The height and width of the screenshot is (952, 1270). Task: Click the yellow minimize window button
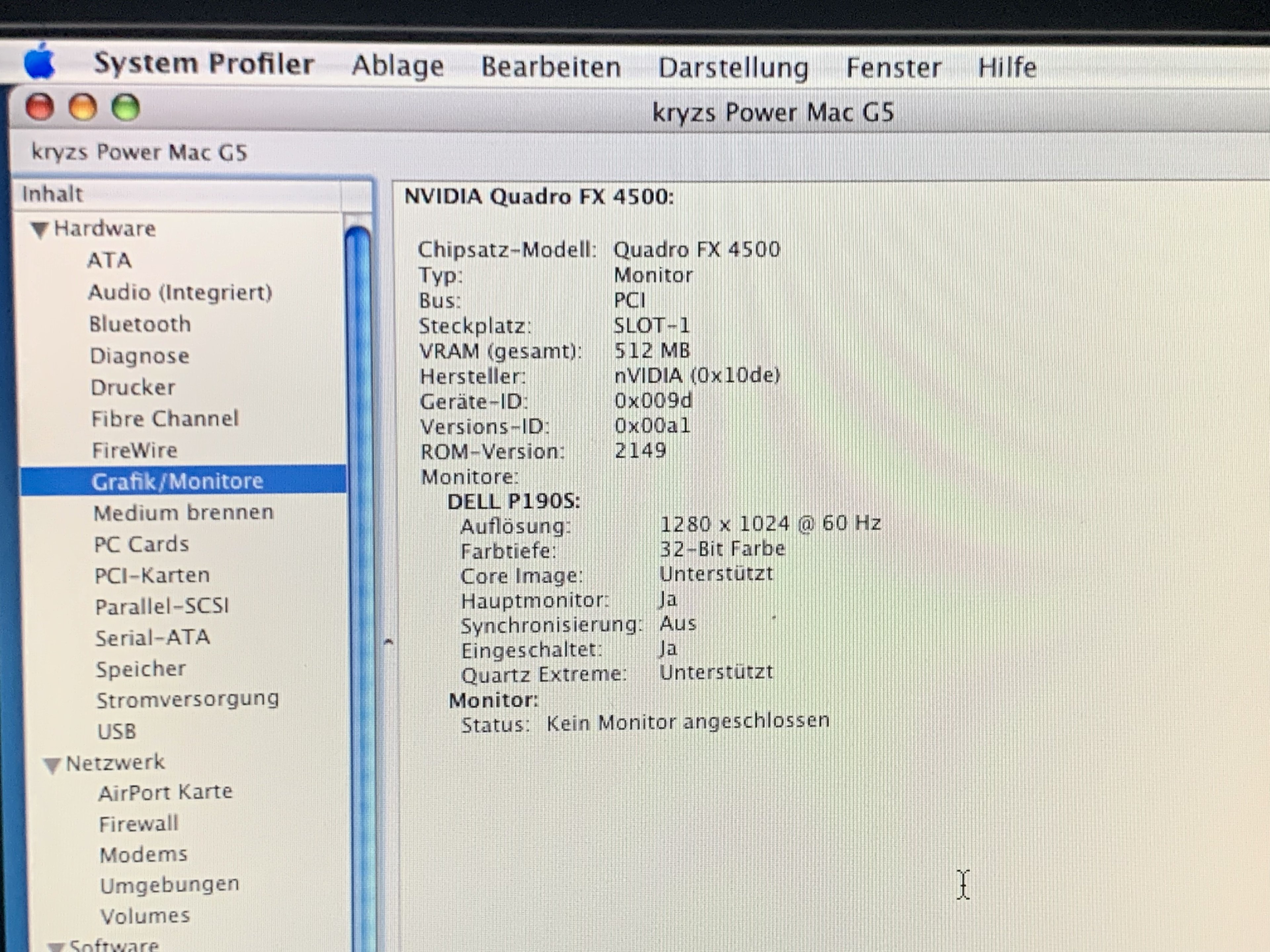[x=83, y=107]
